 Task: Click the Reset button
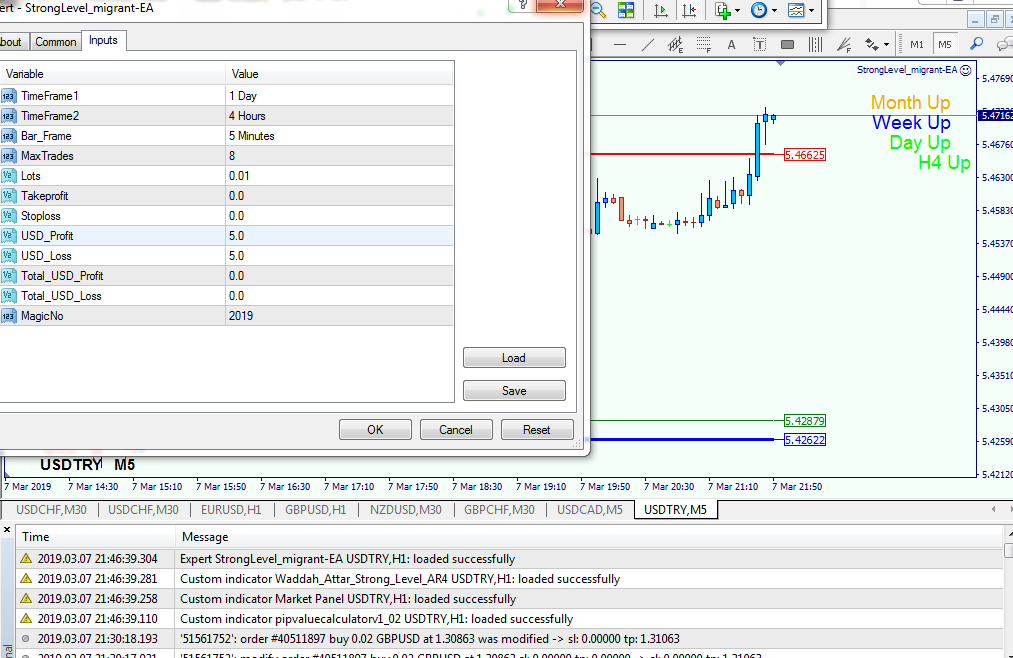click(x=537, y=430)
